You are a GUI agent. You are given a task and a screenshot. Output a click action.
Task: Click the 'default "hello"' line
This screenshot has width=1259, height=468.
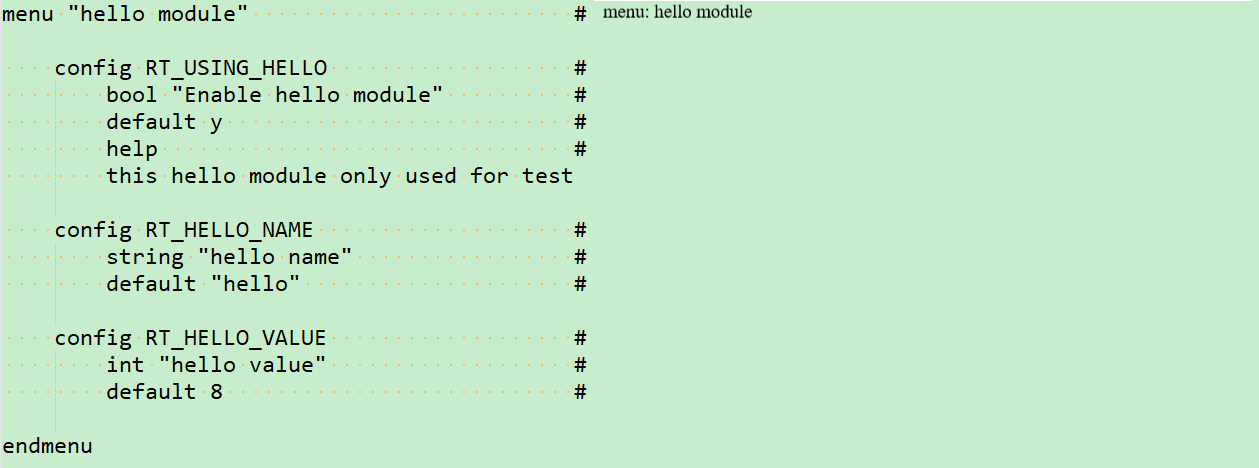(x=203, y=284)
